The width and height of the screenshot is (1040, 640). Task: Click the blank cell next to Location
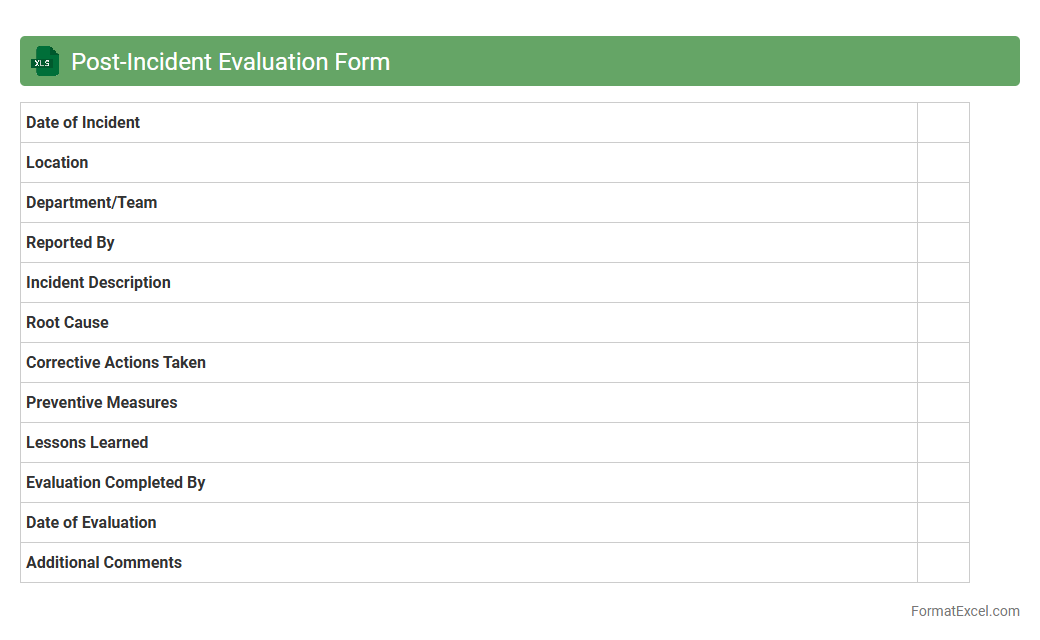pyautogui.click(x=943, y=163)
